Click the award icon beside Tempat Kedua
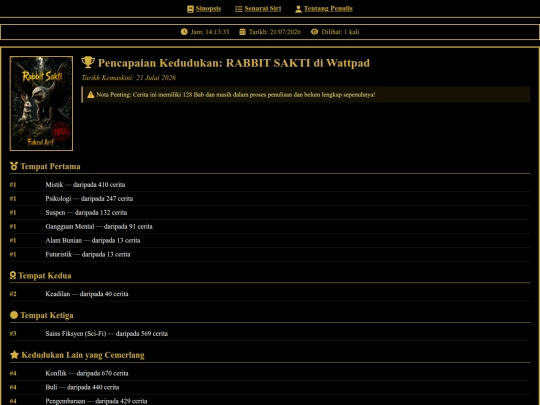The height and width of the screenshot is (405, 540). point(13,275)
